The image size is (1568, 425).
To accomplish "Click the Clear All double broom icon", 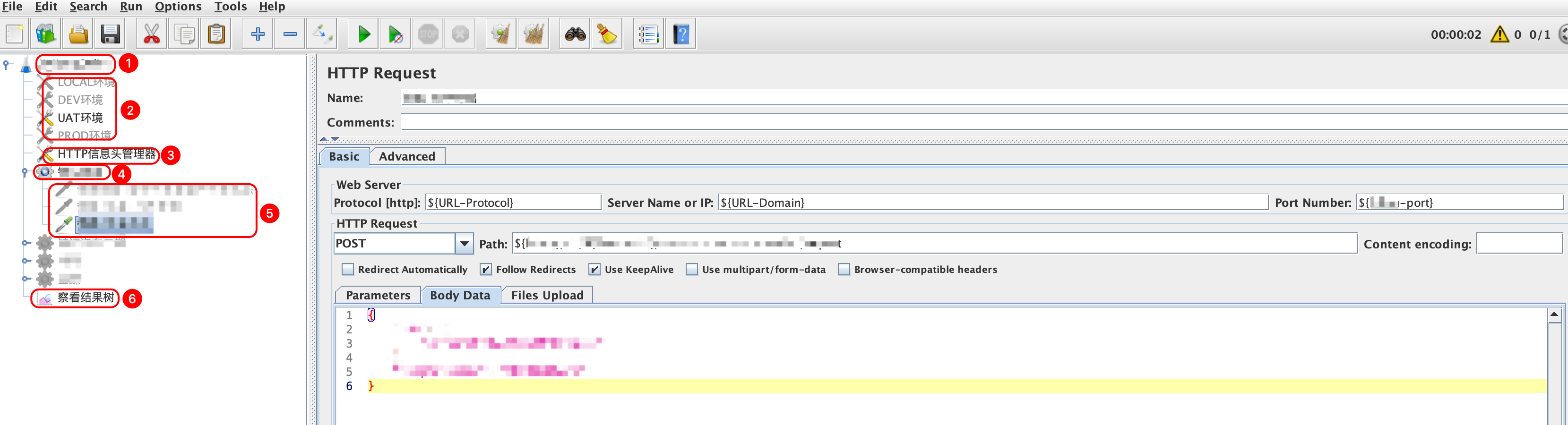I will click(533, 34).
